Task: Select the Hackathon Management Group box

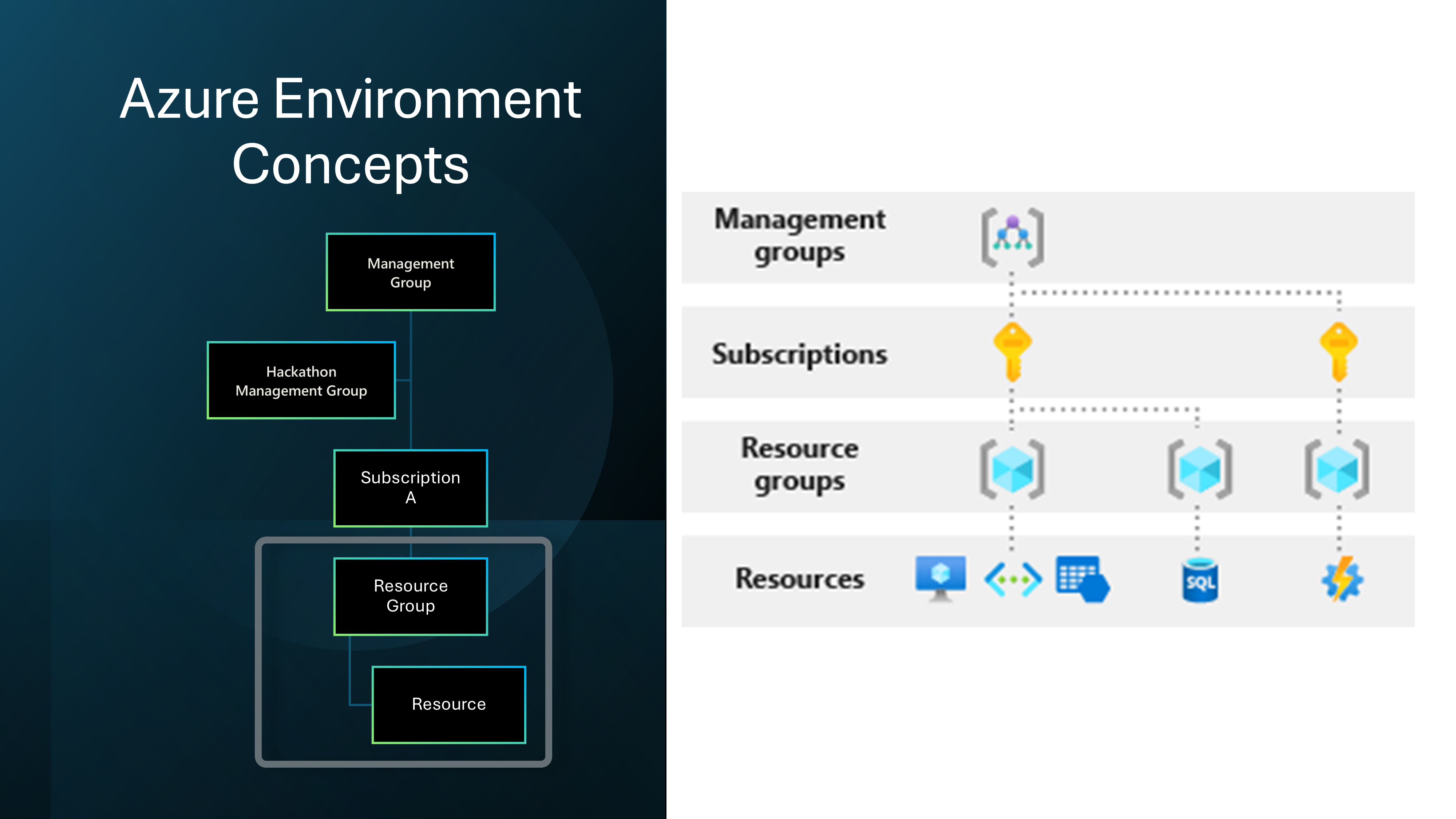Action: click(301, 380)
